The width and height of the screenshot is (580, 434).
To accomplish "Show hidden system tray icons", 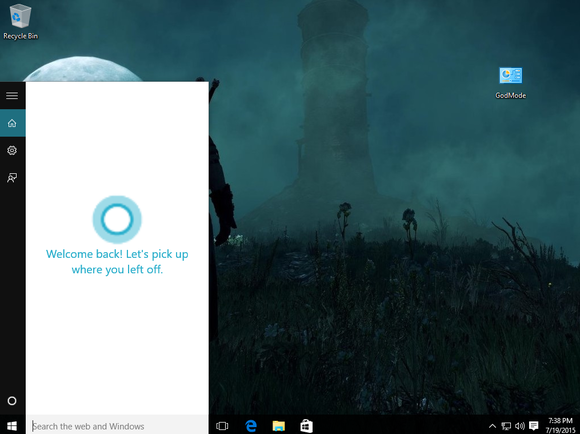I will coord(492,426).
